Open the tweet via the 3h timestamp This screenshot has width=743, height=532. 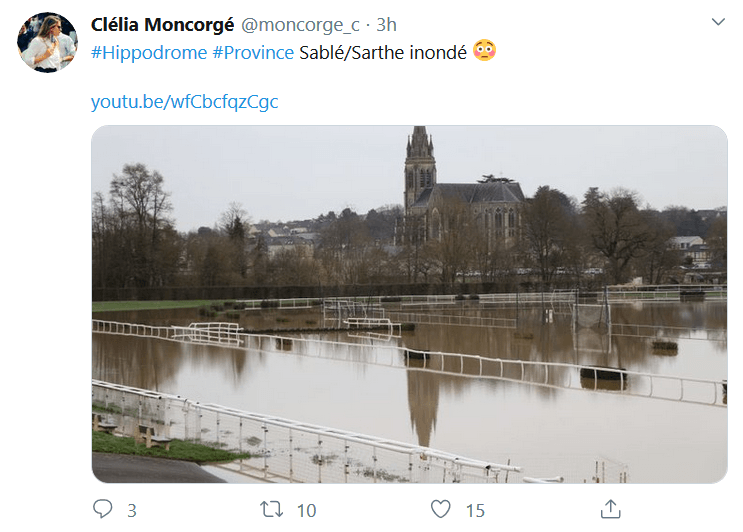click(387, 24)
